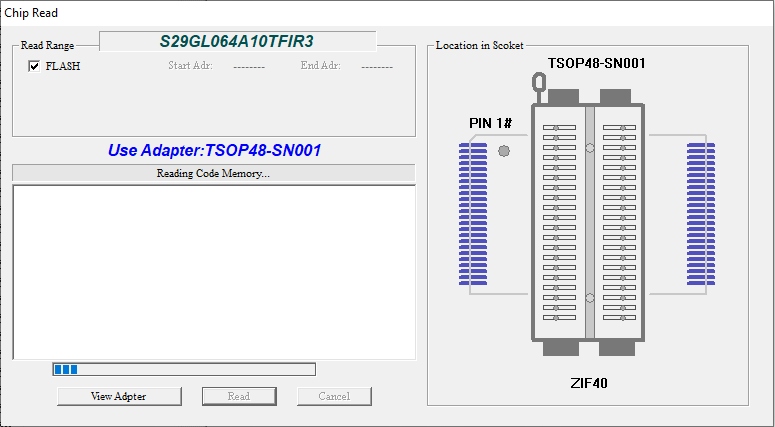Click the View Adpter button
Viewport: 775px width, 427px height.
[x=119, y=396]
